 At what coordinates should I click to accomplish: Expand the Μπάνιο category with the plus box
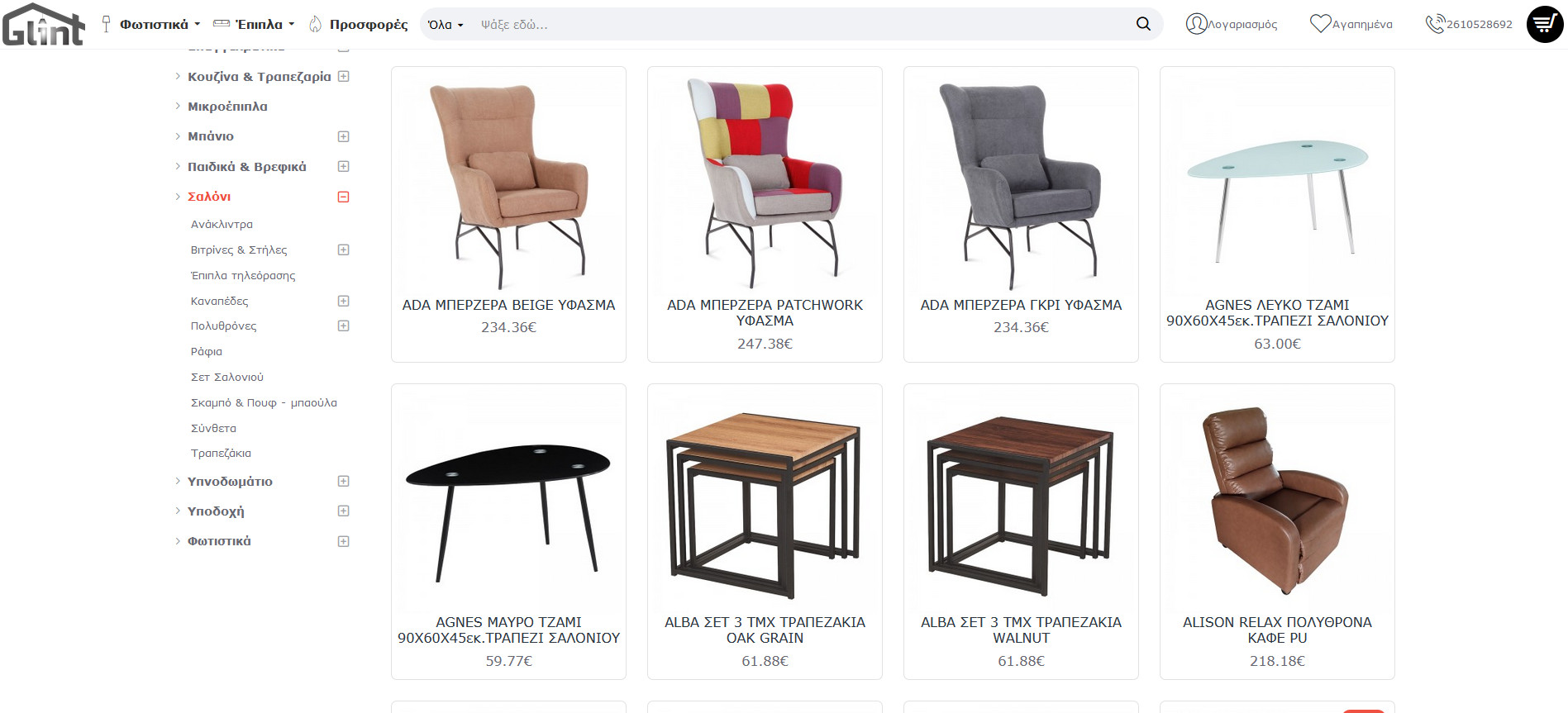(344, 136)
